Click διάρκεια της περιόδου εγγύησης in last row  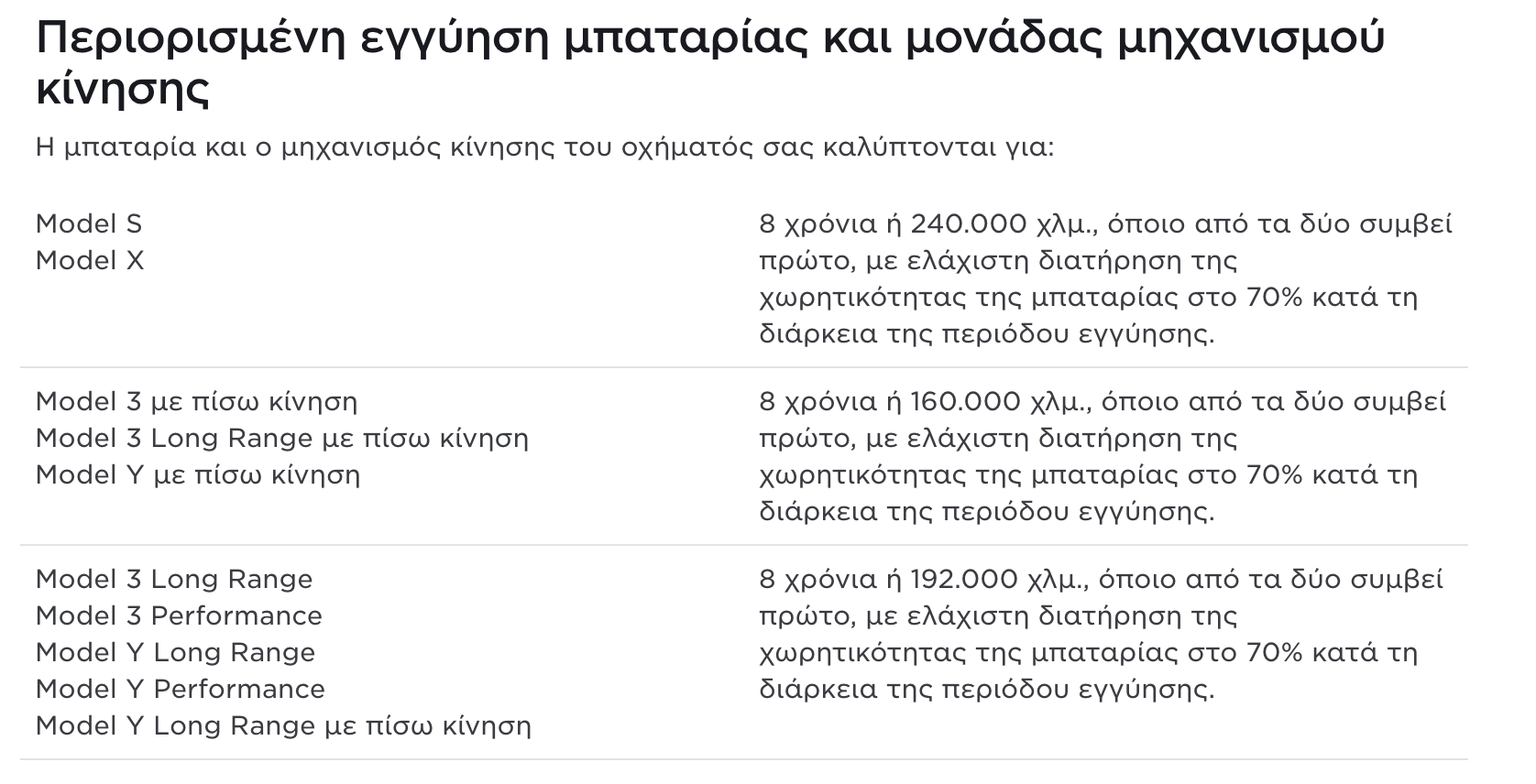987,690
